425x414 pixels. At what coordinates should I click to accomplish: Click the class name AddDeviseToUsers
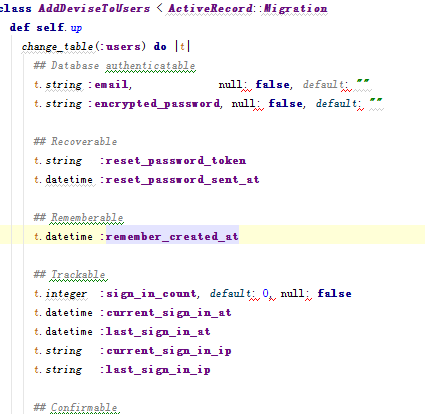pos(94,8)
